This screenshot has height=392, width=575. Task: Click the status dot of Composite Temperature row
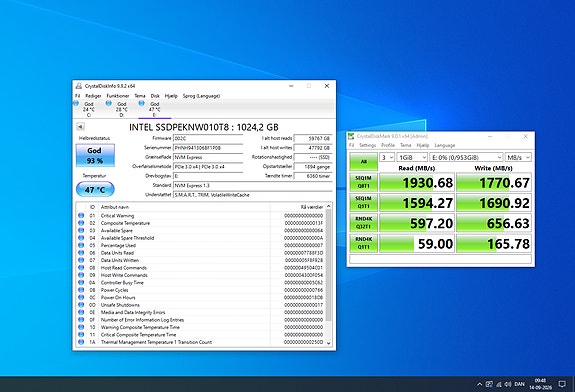(x=81, y=223)
